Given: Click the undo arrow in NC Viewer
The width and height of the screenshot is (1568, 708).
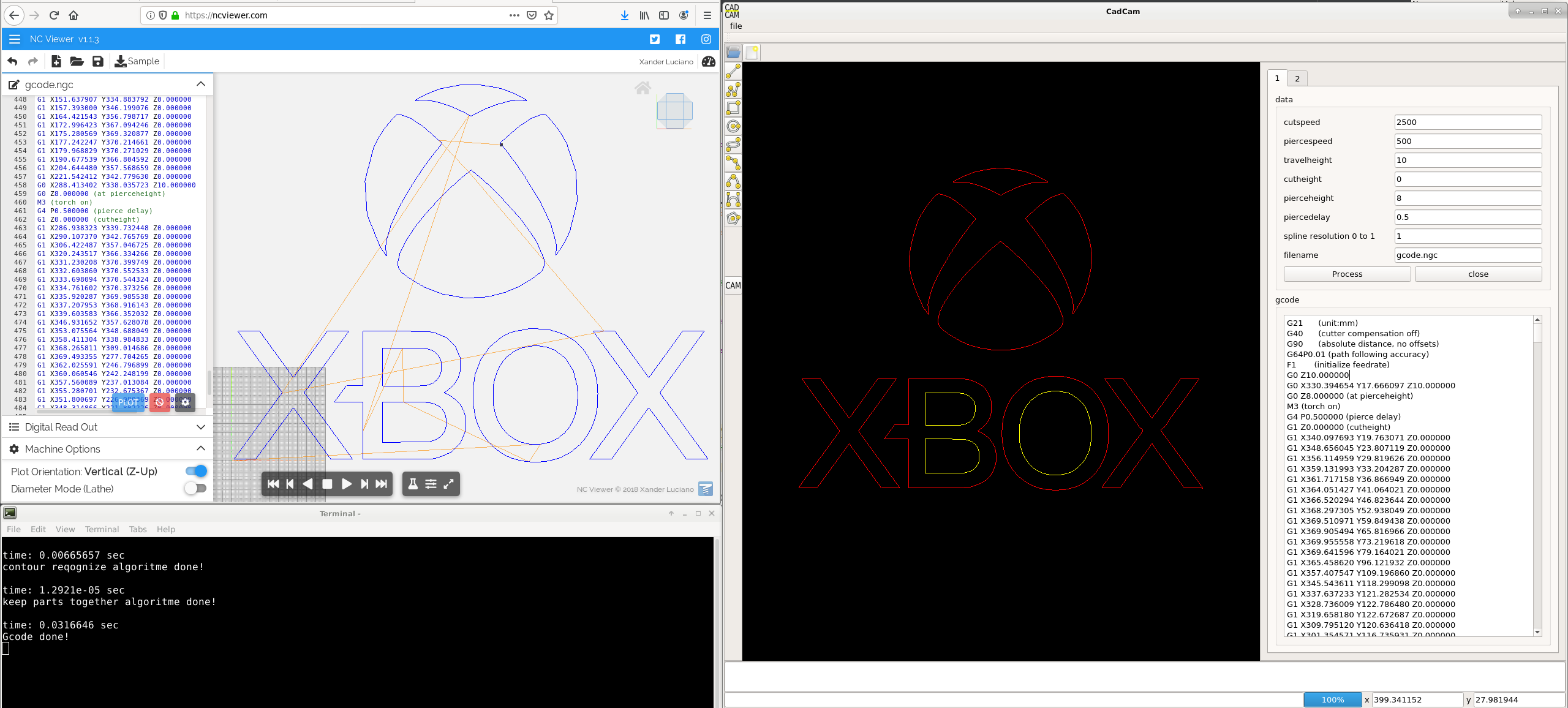Looking at the screenshot, I should tap(12, 61).
